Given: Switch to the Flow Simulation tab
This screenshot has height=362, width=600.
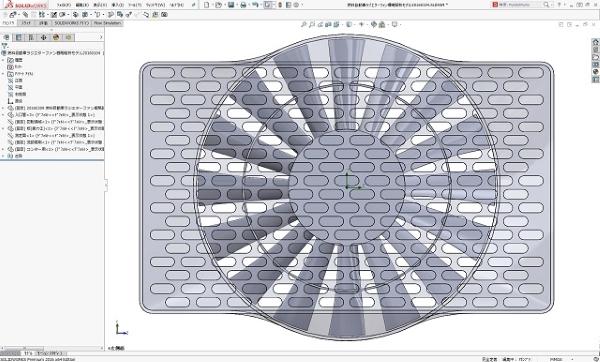Looking at the screenshot, I should point(107,23).
